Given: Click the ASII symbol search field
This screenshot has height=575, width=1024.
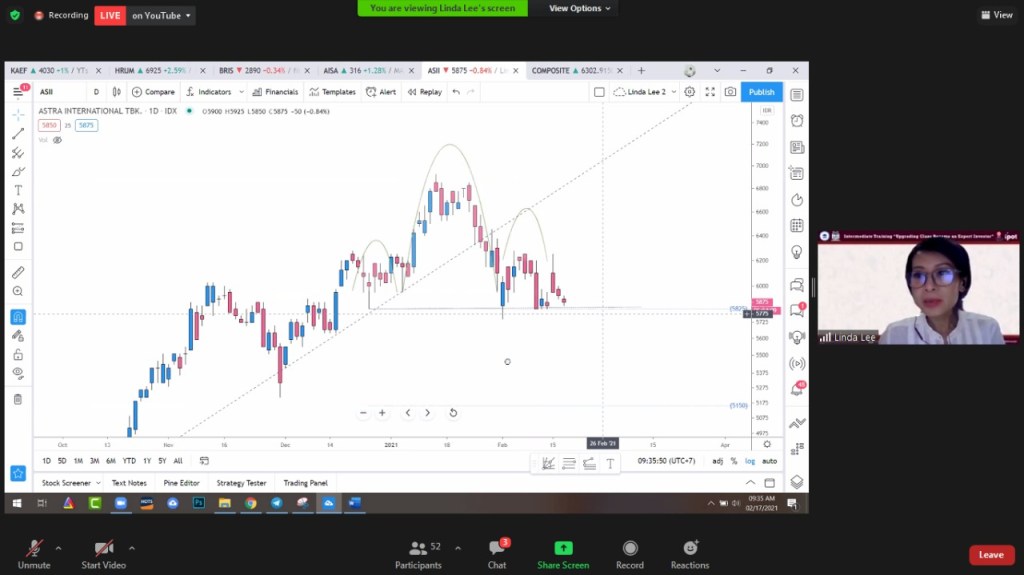Looking at the screenshot, I should [x=60, y=92].
